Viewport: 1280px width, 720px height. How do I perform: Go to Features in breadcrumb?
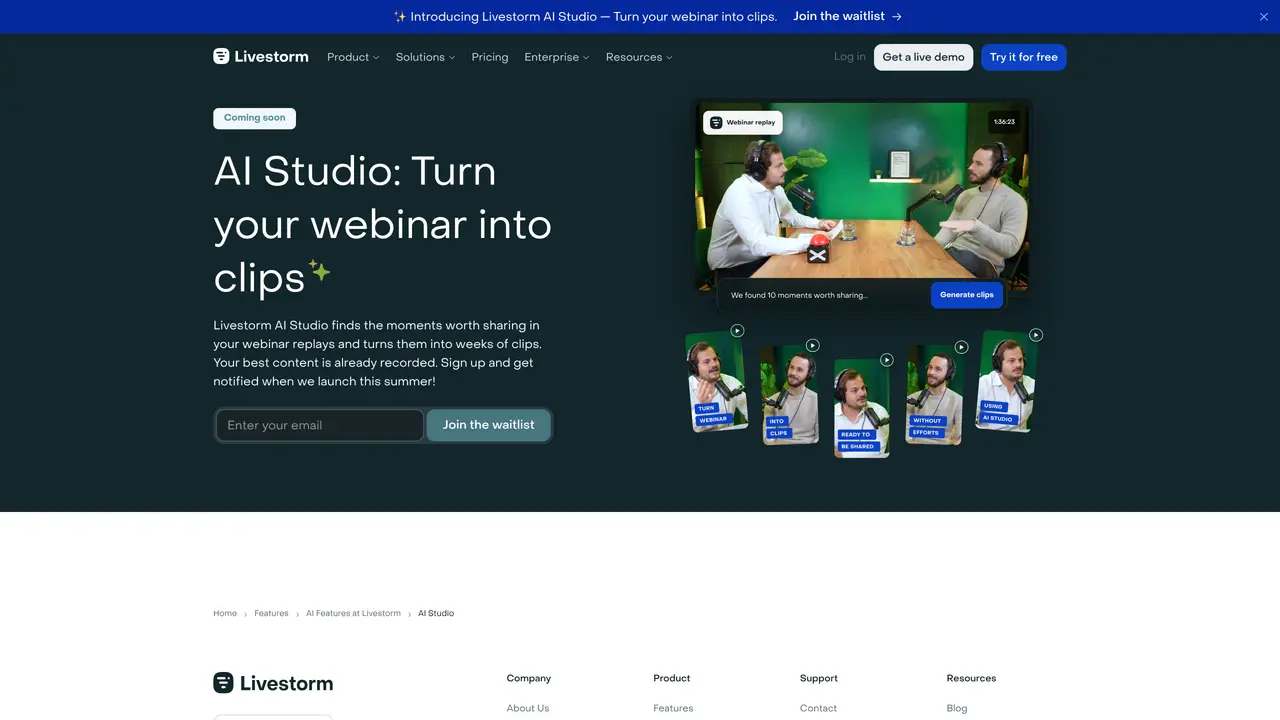271,613
